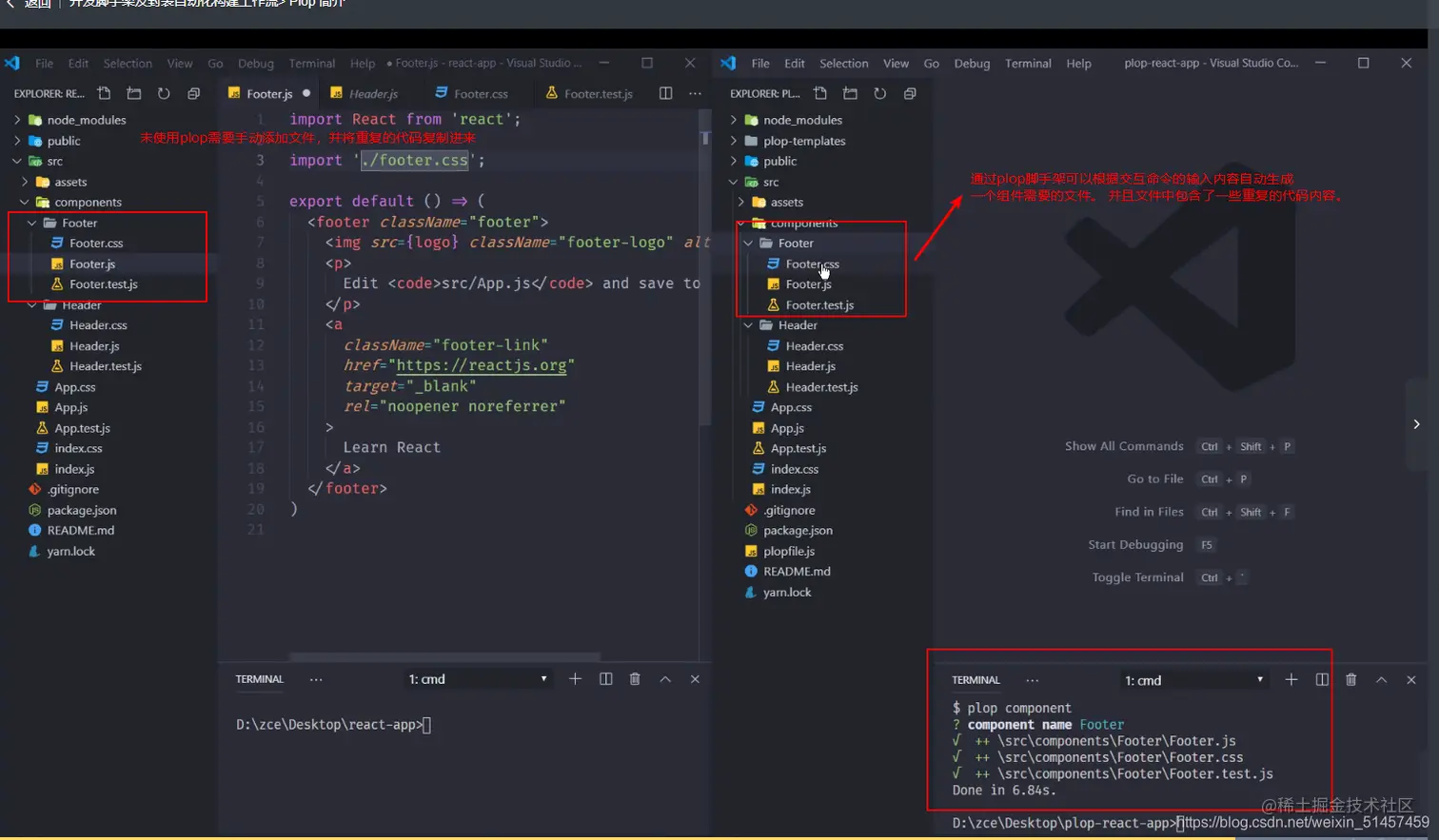This screenshot has width=1439, height=840.
Task: Maximize terminal panel in left window
Action: click(x=665, y=678)
